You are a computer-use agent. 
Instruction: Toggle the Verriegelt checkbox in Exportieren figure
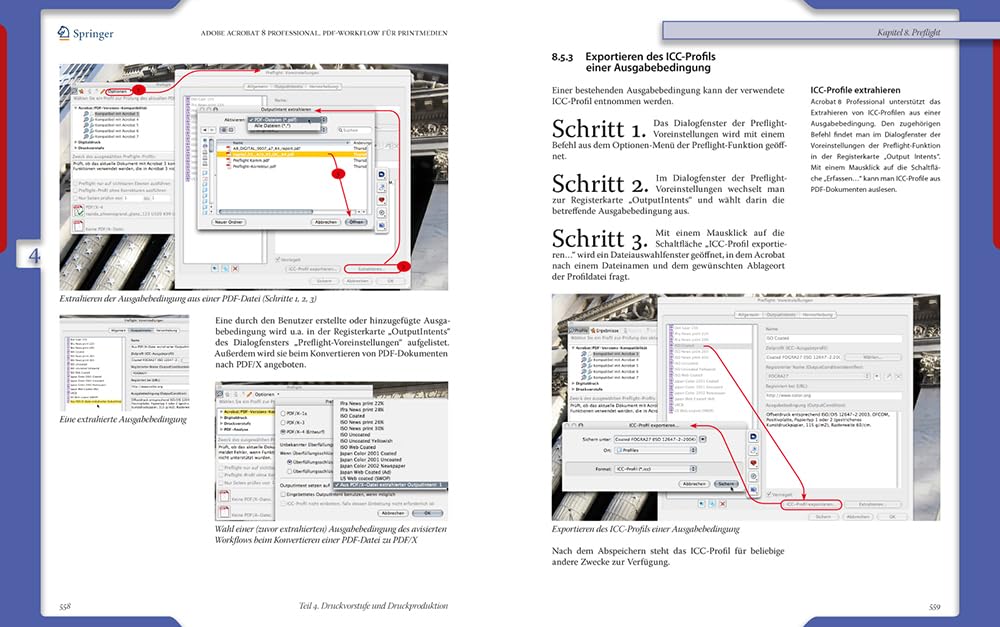pyautogui.click(x=769, y=494)
